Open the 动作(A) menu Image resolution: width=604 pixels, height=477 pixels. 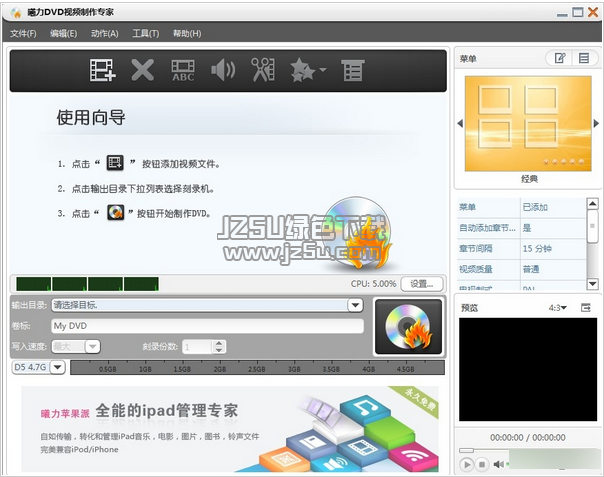tap(104, 34)
